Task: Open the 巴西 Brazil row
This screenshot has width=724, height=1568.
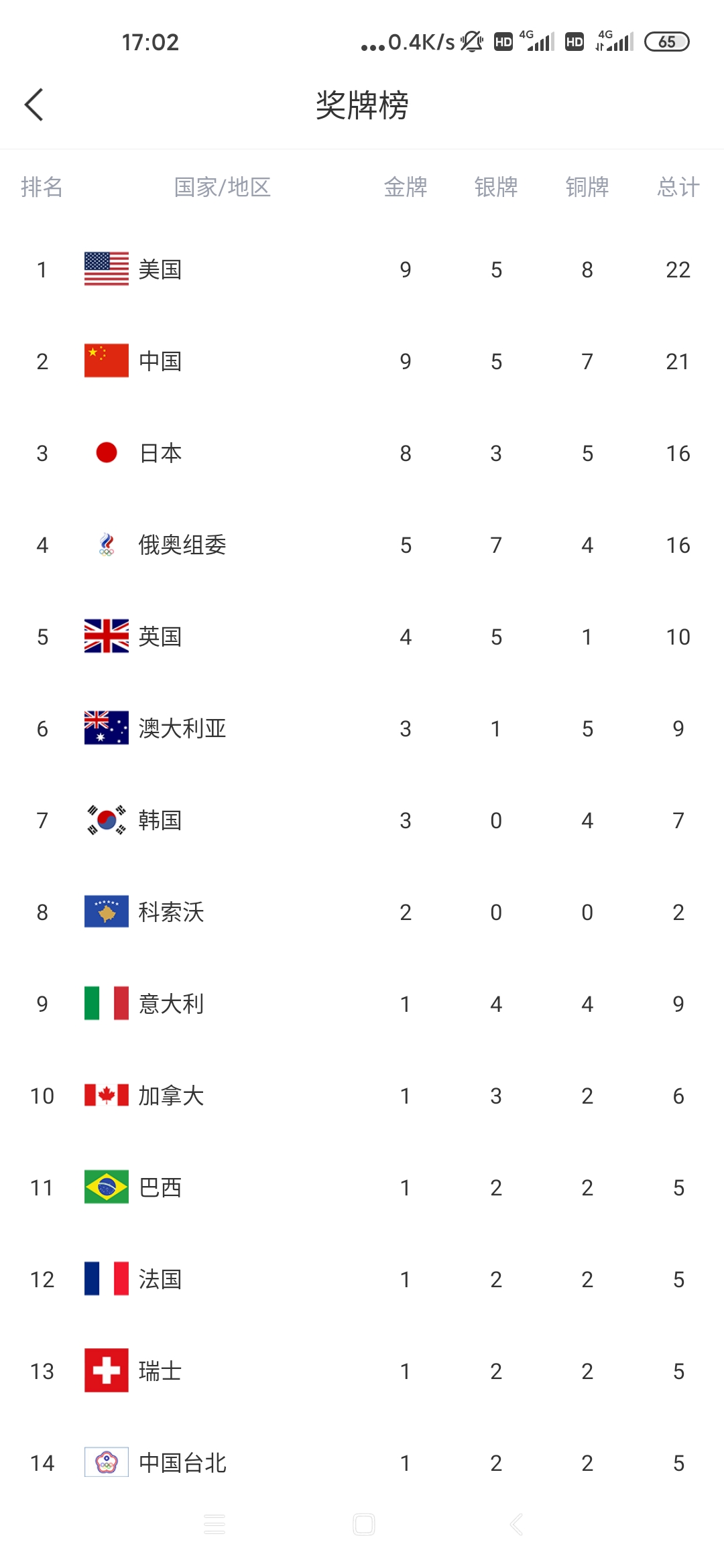Action: coord(362,1187)
